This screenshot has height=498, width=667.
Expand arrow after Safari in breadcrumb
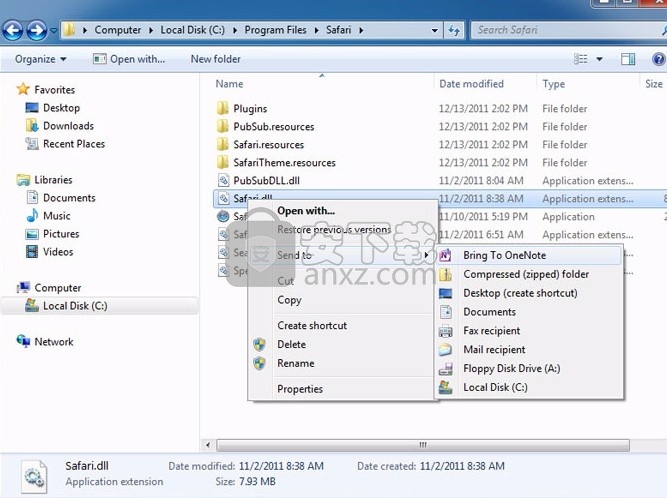[x=361, y=31]
